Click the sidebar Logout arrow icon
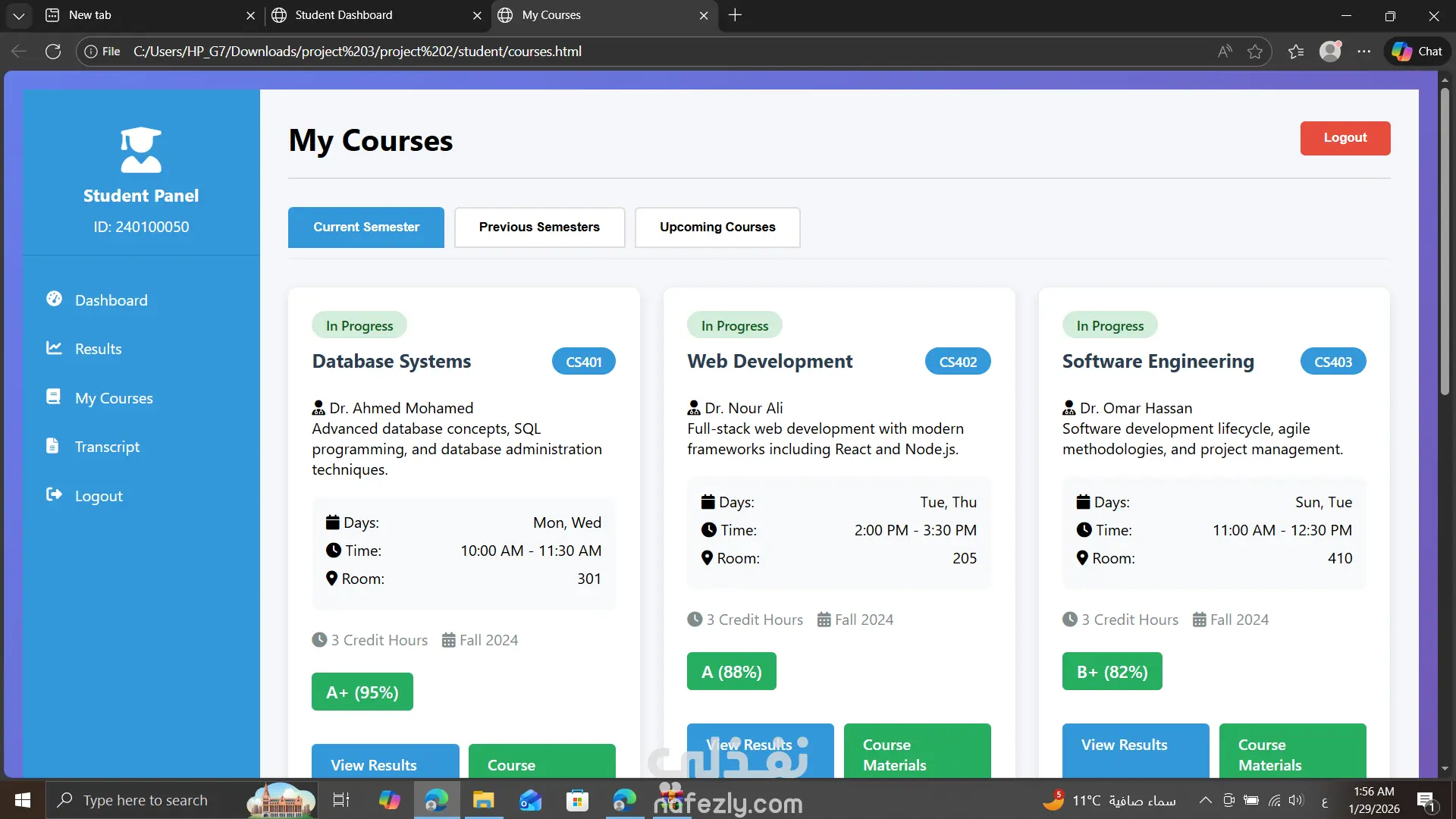The width and height of the screenshot is (1456, 819). [54, 494]
